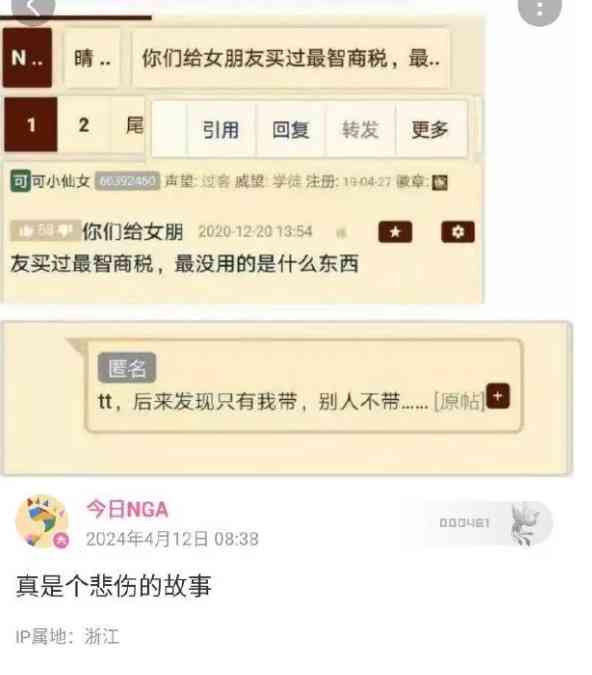
Task: Go to page 2
Action: pyautogui.click(x=84, y=125)
